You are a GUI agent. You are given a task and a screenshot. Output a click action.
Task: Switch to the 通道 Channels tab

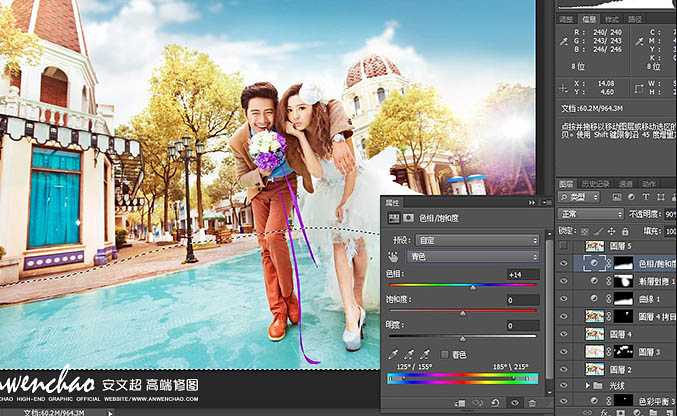(626, 184)
